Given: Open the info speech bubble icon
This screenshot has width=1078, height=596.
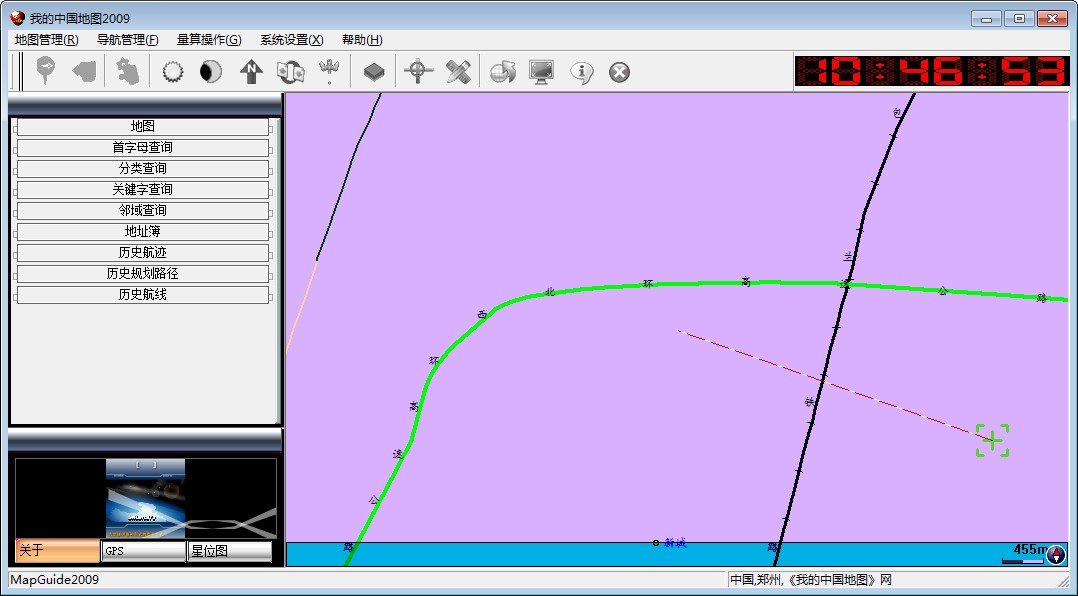Looking at the screenshot, I should 582,72.
